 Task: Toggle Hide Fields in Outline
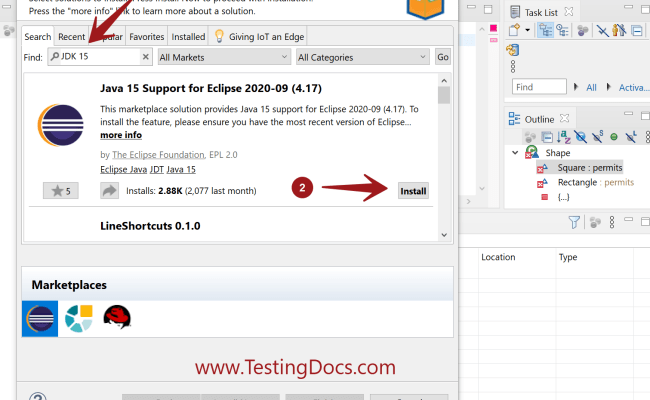coord(581,137)
